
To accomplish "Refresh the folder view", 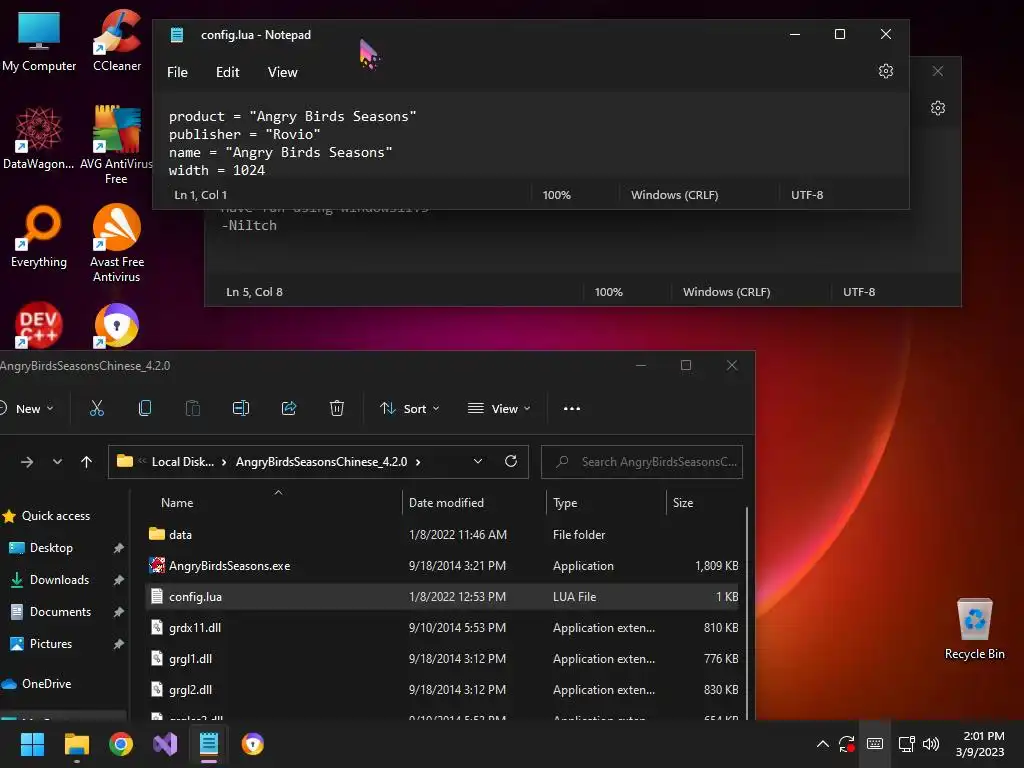I will pyautogui.click(x=511, y=462).
